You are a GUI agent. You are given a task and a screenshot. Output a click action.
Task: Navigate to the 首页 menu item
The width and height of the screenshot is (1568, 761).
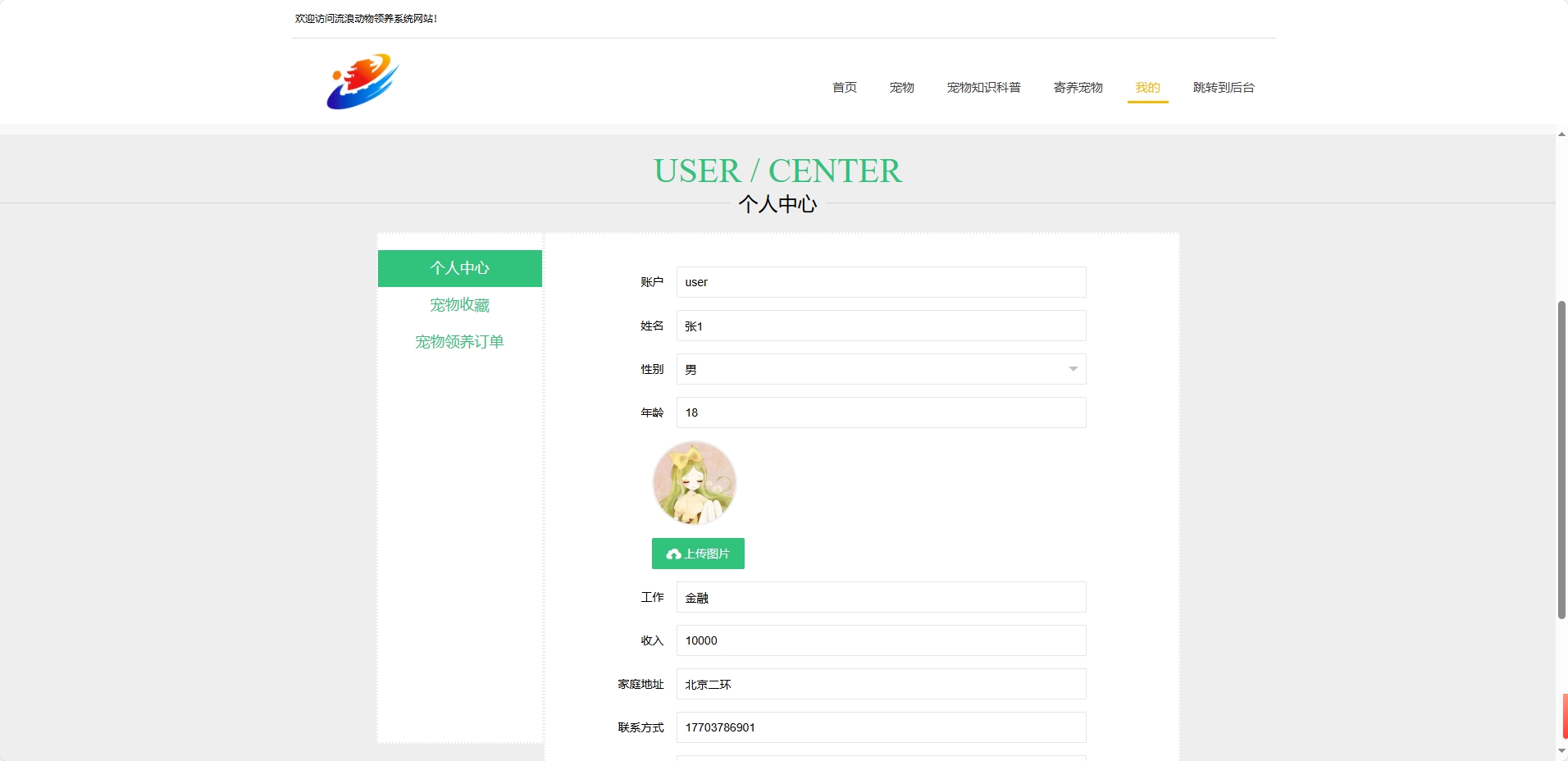[x=844, y=88]
